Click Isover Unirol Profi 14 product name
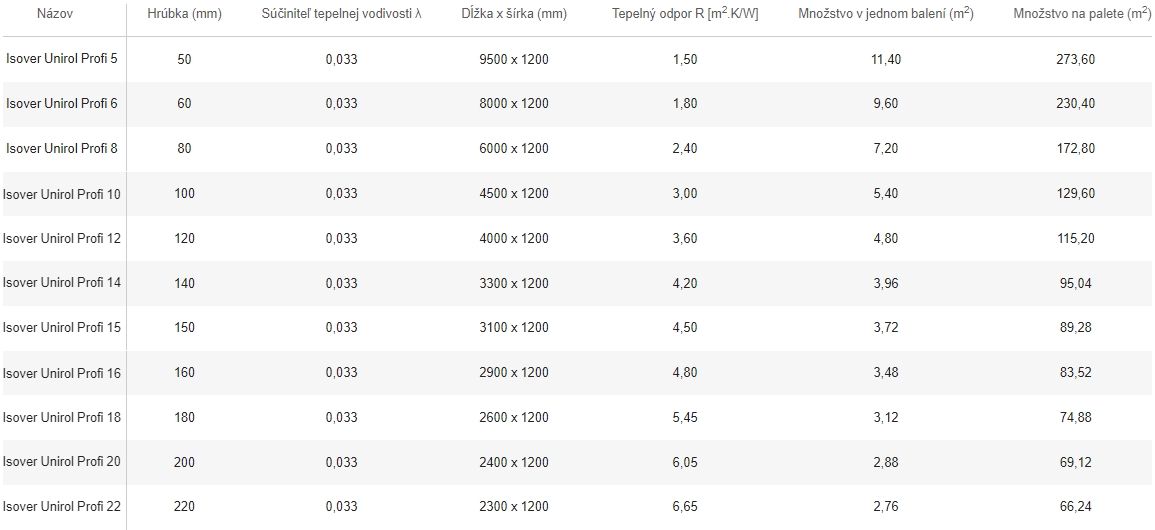 62,283
